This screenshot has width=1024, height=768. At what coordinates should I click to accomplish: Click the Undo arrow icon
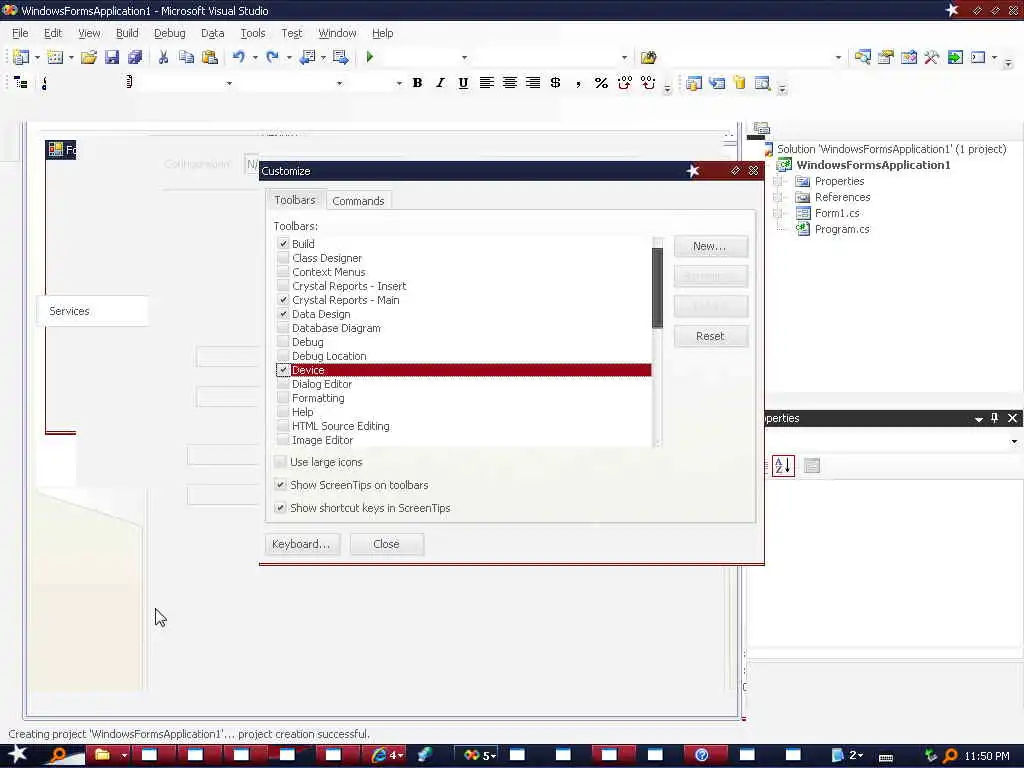[239, 57]
